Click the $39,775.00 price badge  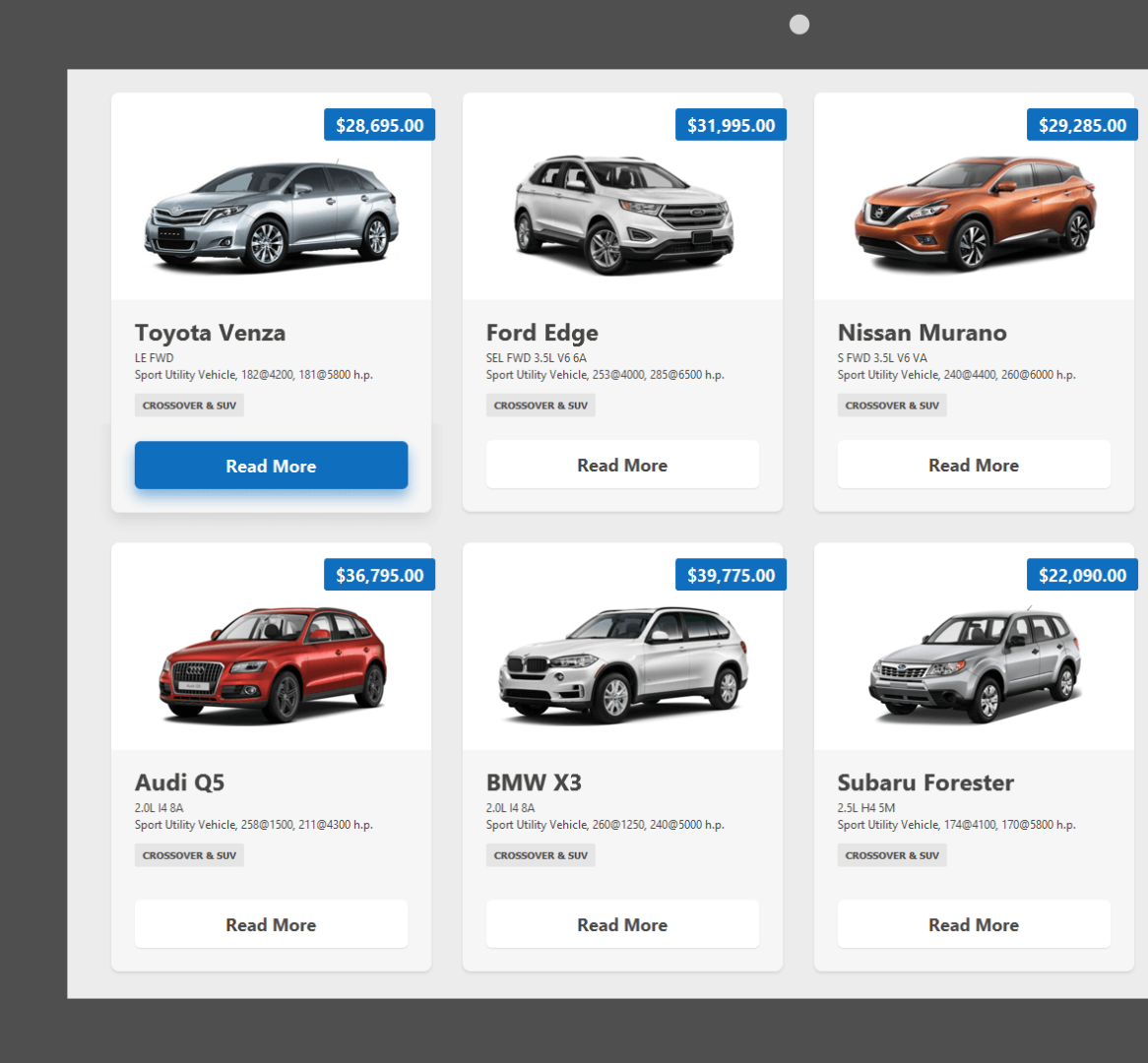[x=731, y=576]
